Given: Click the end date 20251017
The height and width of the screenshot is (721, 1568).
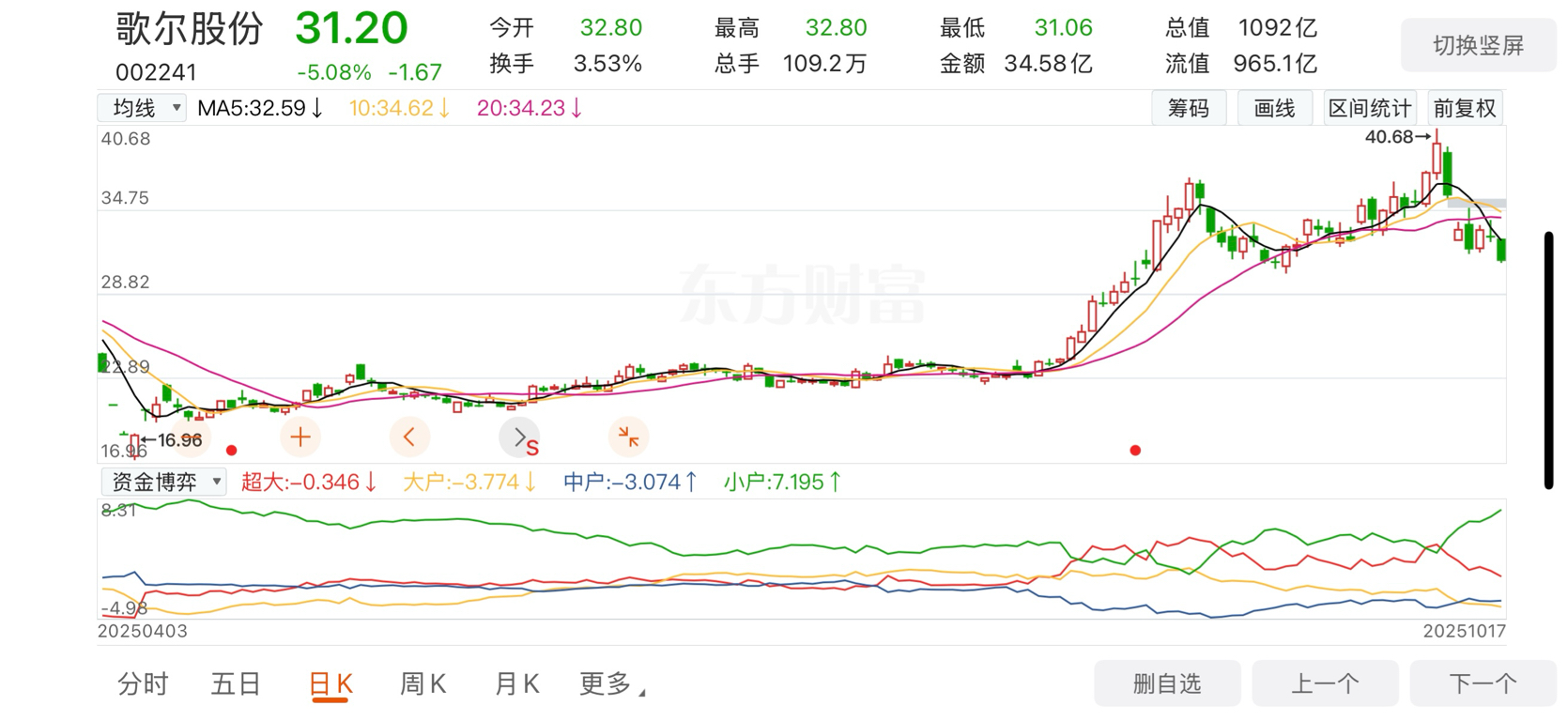Looking at the screenshot, I should click(1464, 631).
